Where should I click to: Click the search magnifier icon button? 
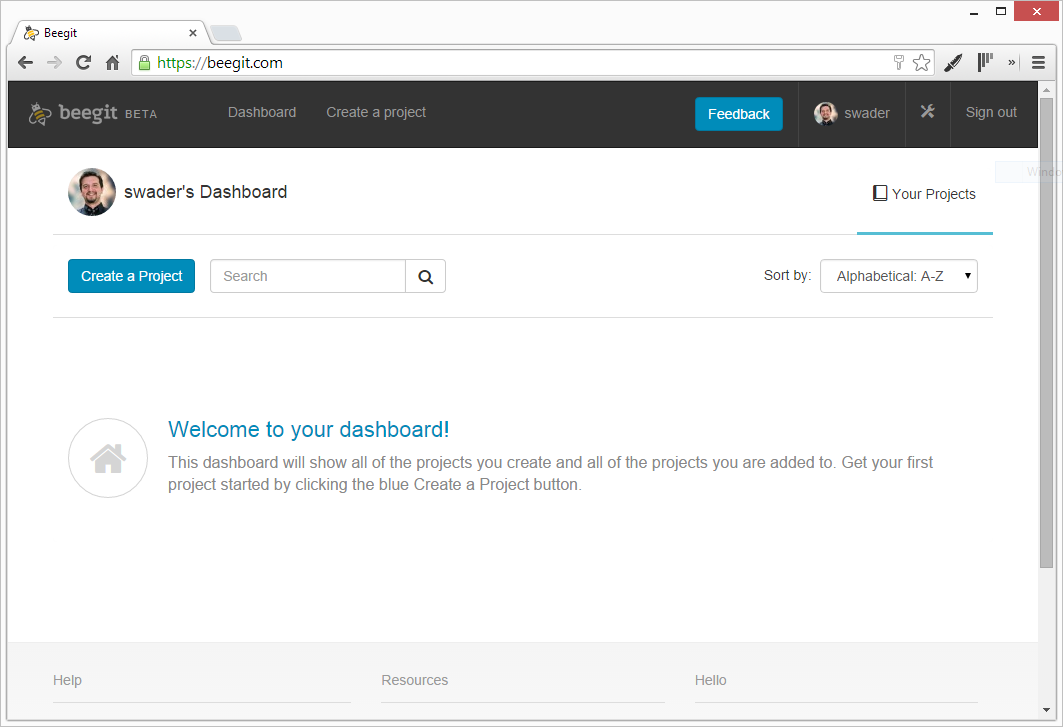[425, 277]
